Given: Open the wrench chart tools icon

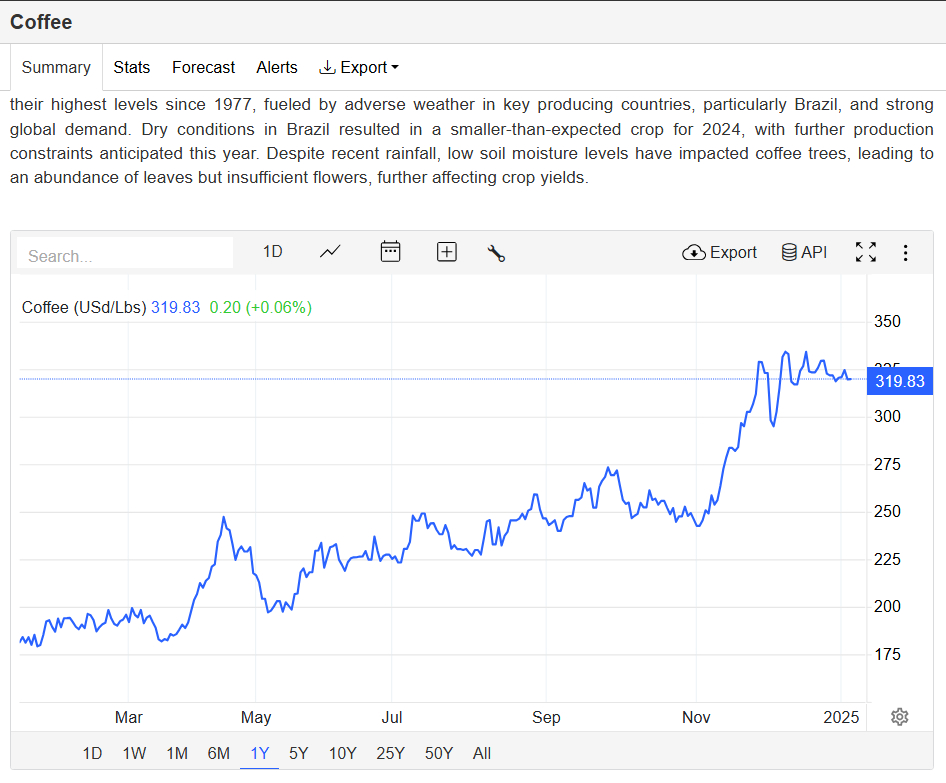Looking at the screenshot, I should (496, 253).
